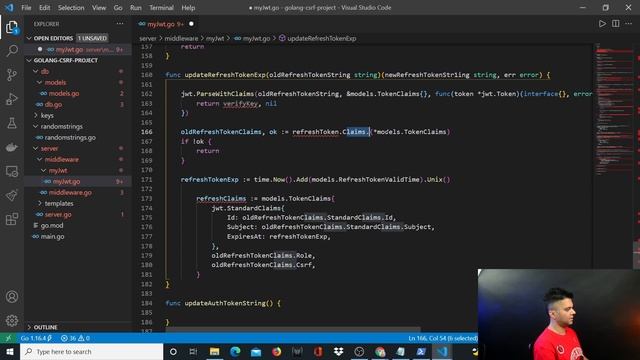Open the Remote Explorer view
This screenshot has height=360, width=640.
(12, 171)
